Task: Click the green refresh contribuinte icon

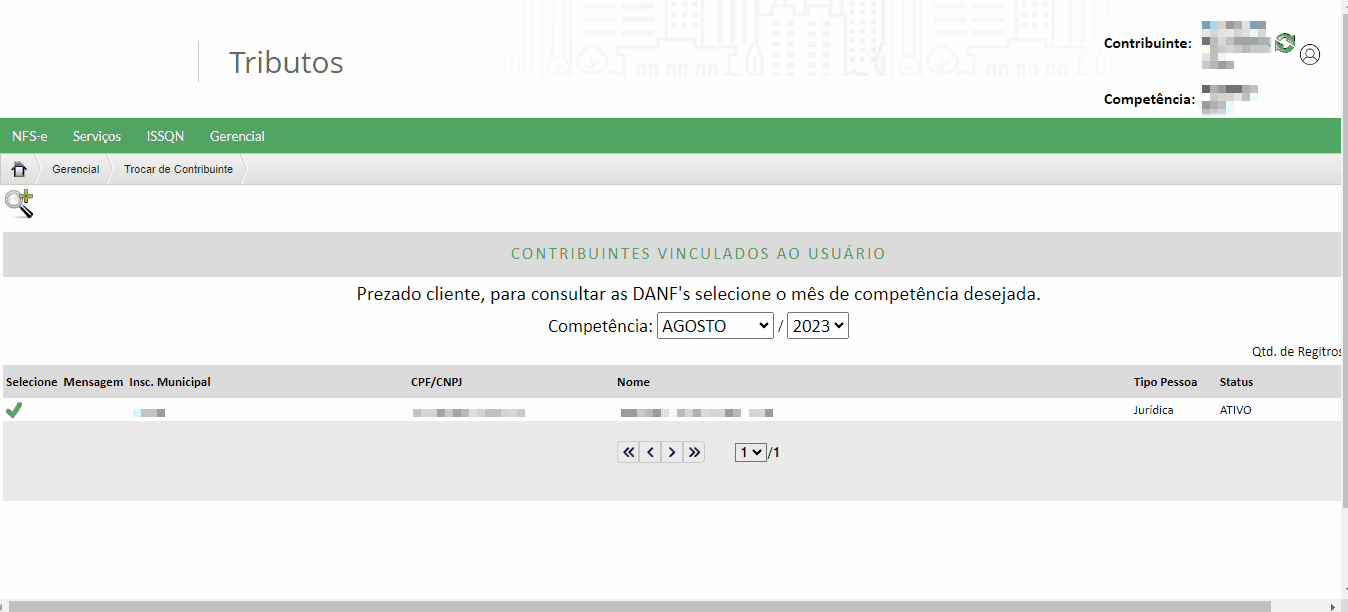Action: [x=1285, y=43]
